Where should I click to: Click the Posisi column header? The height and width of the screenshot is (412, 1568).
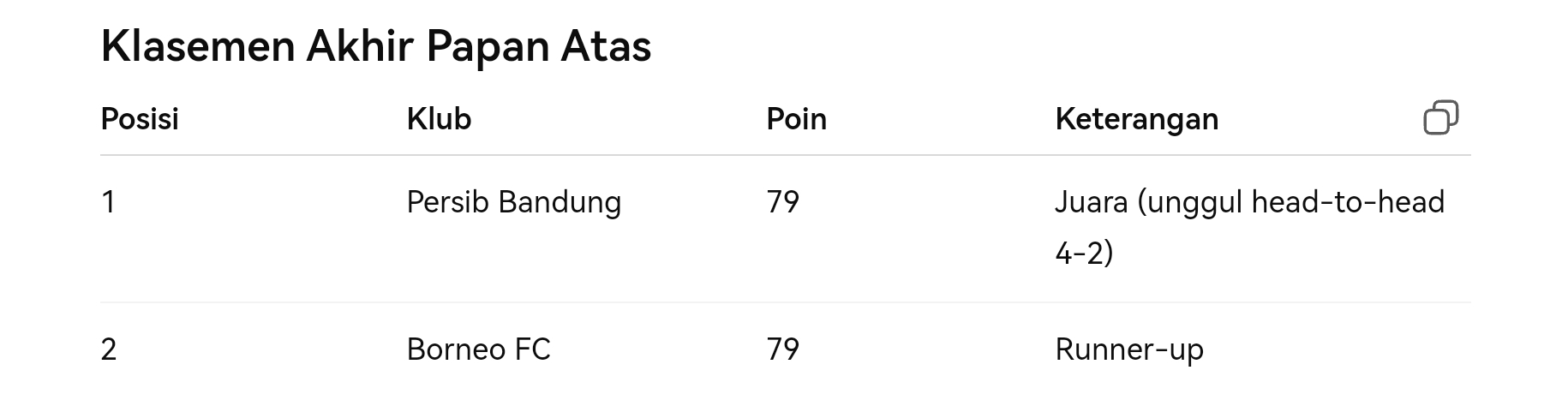140,119
